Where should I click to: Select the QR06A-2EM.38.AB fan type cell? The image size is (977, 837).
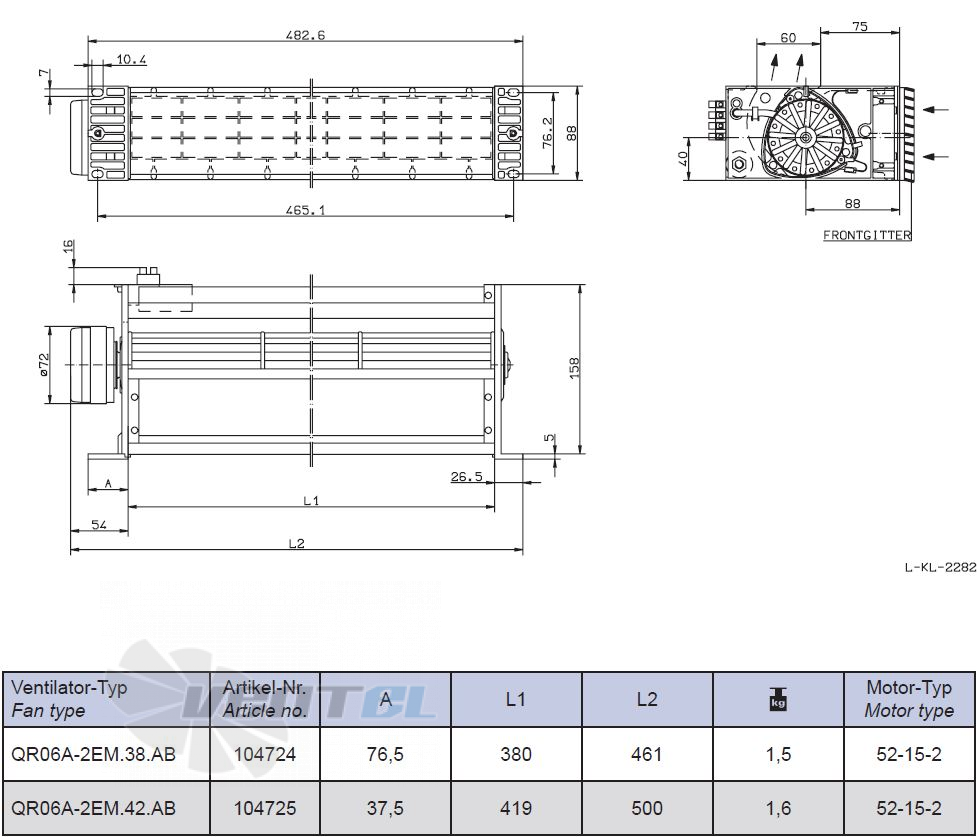(x=107, y=754)
